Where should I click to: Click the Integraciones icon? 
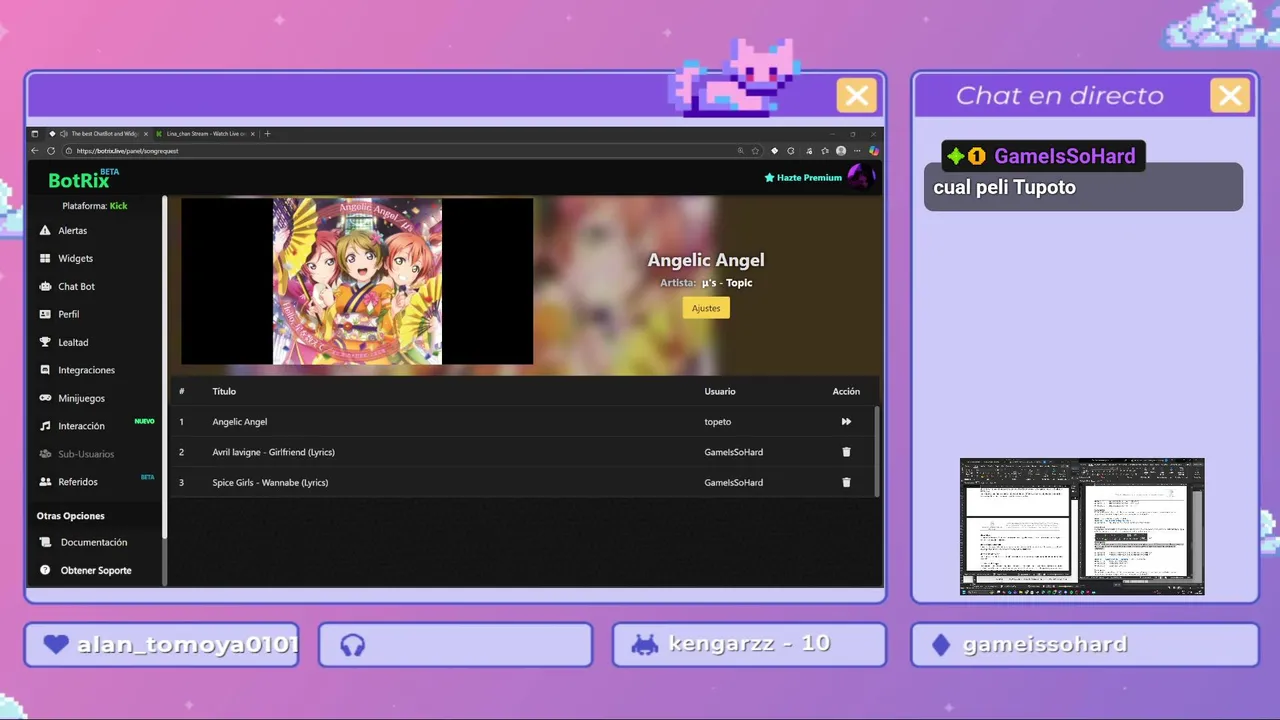45,370
